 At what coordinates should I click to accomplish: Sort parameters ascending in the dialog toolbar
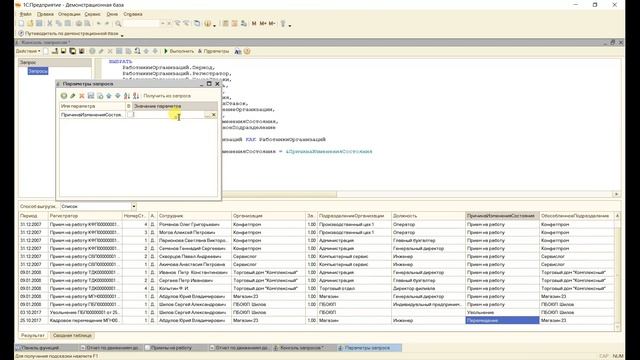point(127,96)
